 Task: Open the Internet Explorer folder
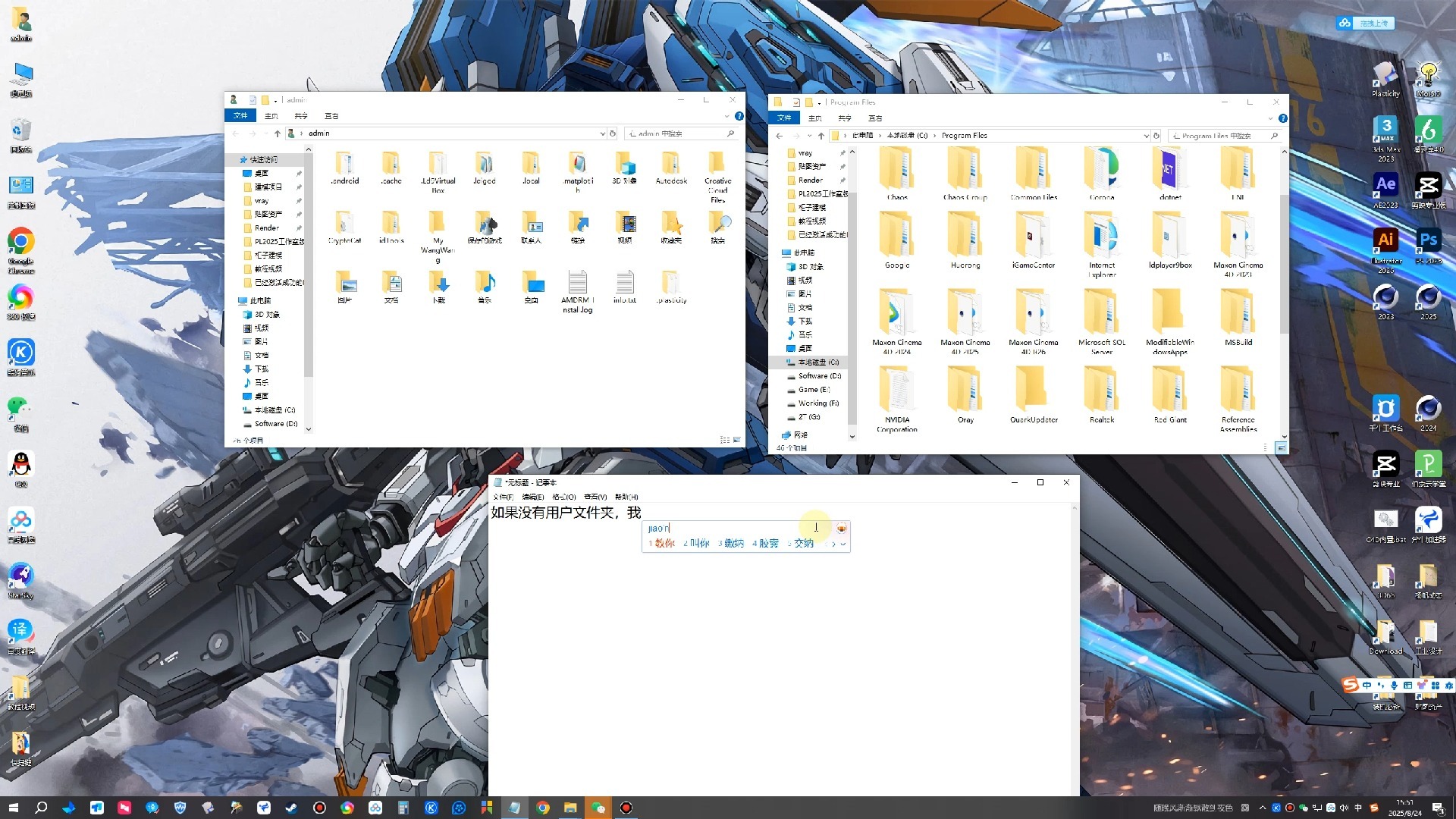pos(1102,245)
